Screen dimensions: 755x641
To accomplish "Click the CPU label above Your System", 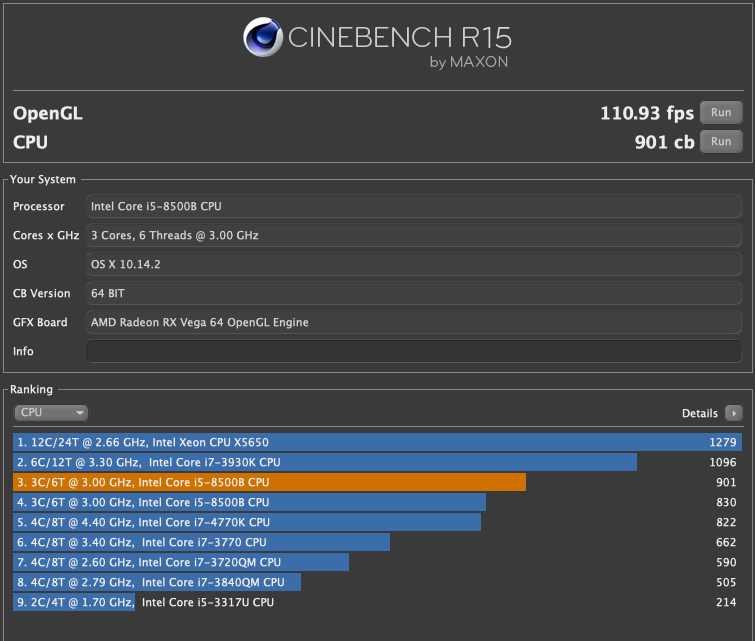I will (30, 142).
